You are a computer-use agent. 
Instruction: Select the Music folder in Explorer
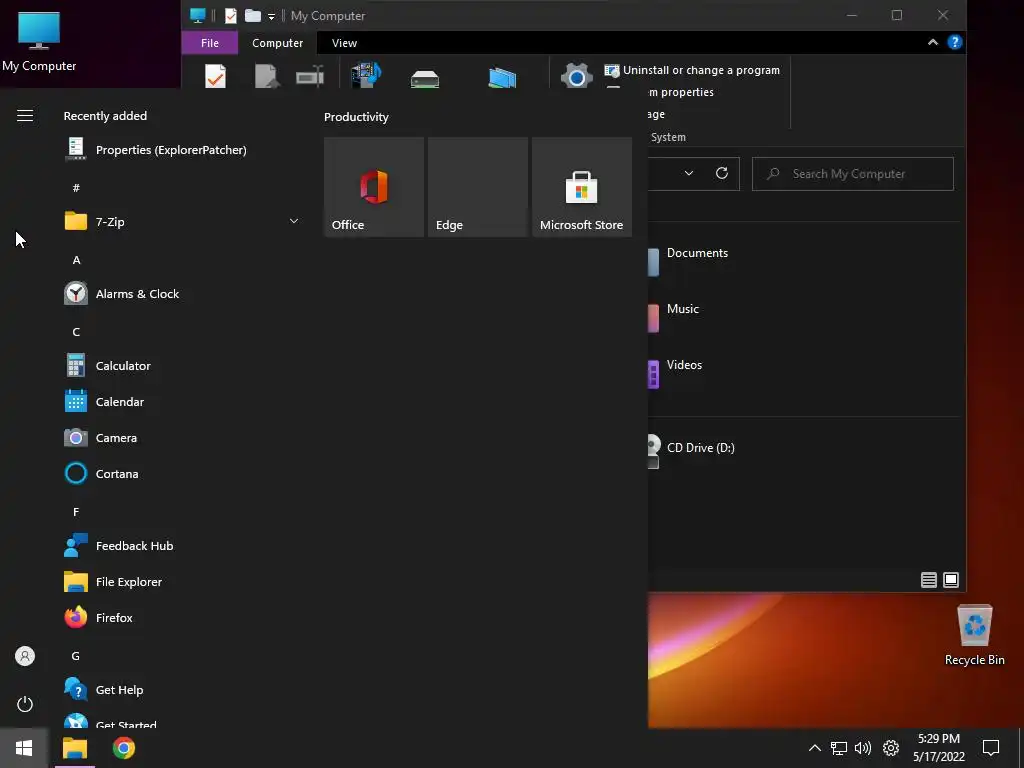click(682, 309)
